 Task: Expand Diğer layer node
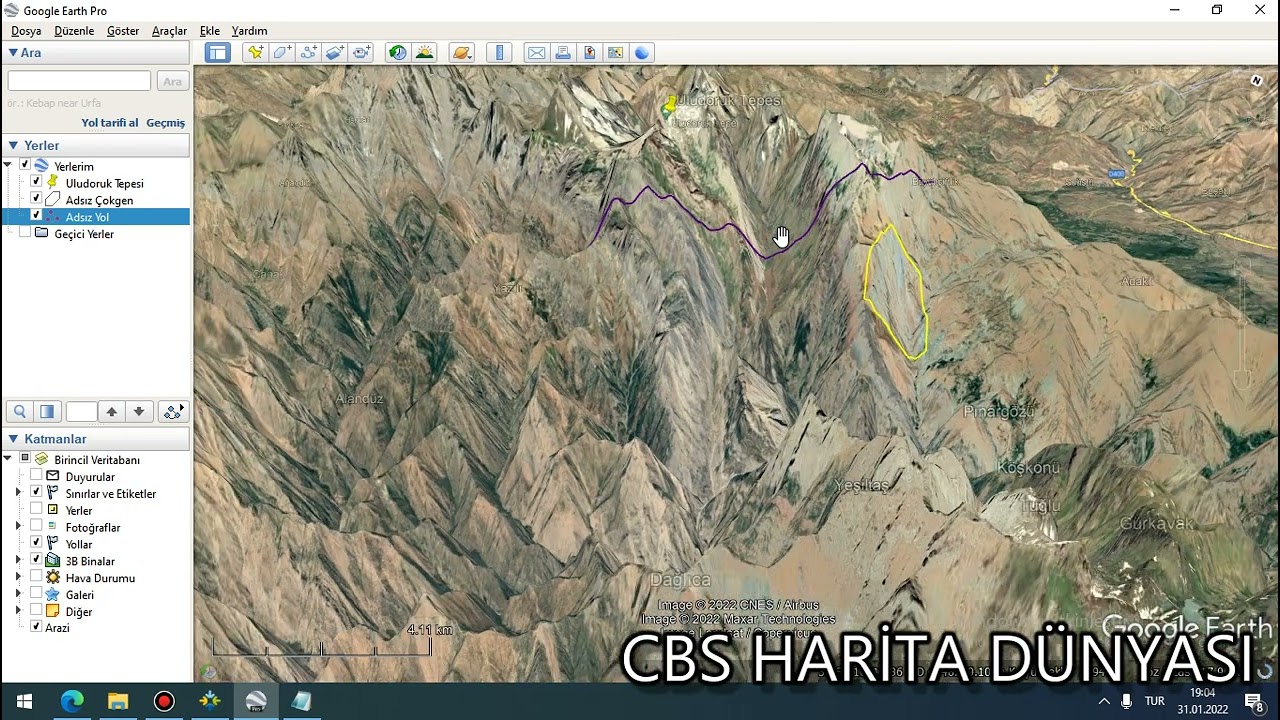(x=18, y=611)
